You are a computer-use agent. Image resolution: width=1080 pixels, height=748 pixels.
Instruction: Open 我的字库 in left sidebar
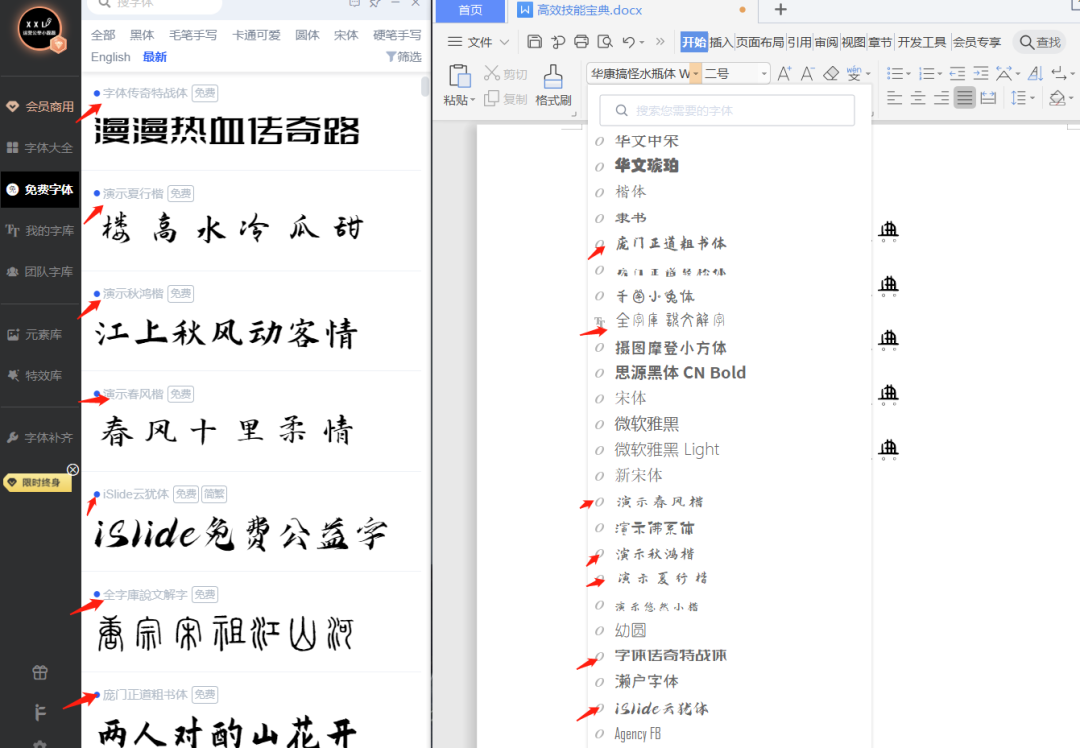click(x=40, y=230)
